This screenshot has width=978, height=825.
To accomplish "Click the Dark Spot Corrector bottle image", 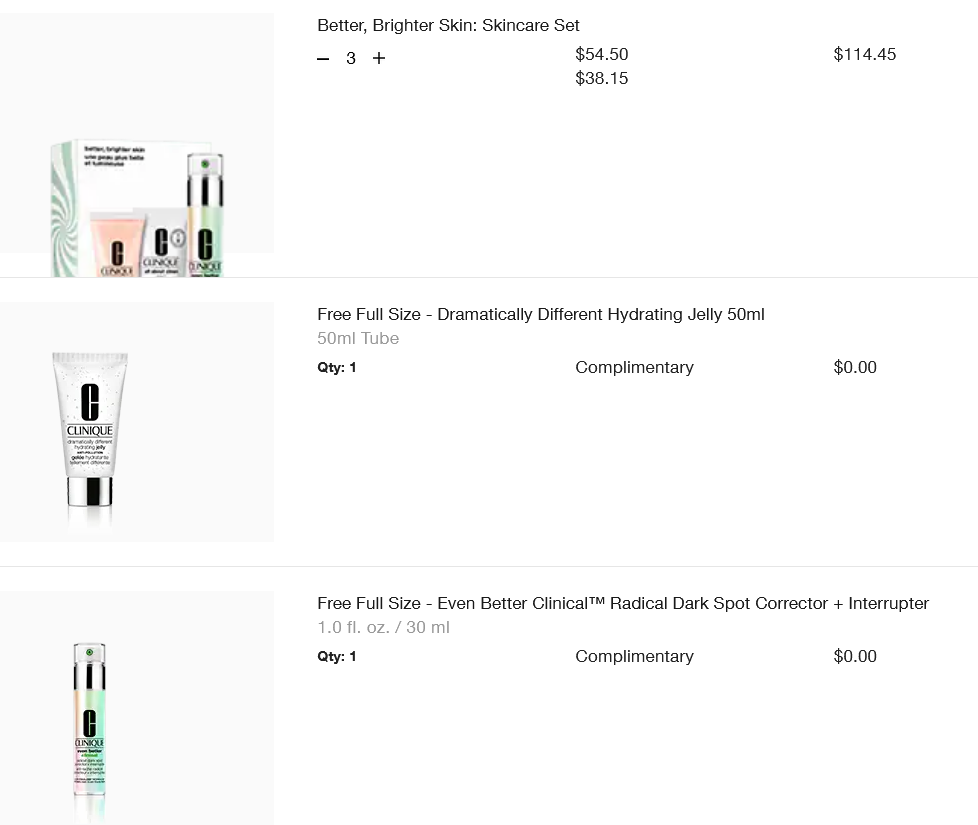I will pyautogui.click(x=90, y=720).
